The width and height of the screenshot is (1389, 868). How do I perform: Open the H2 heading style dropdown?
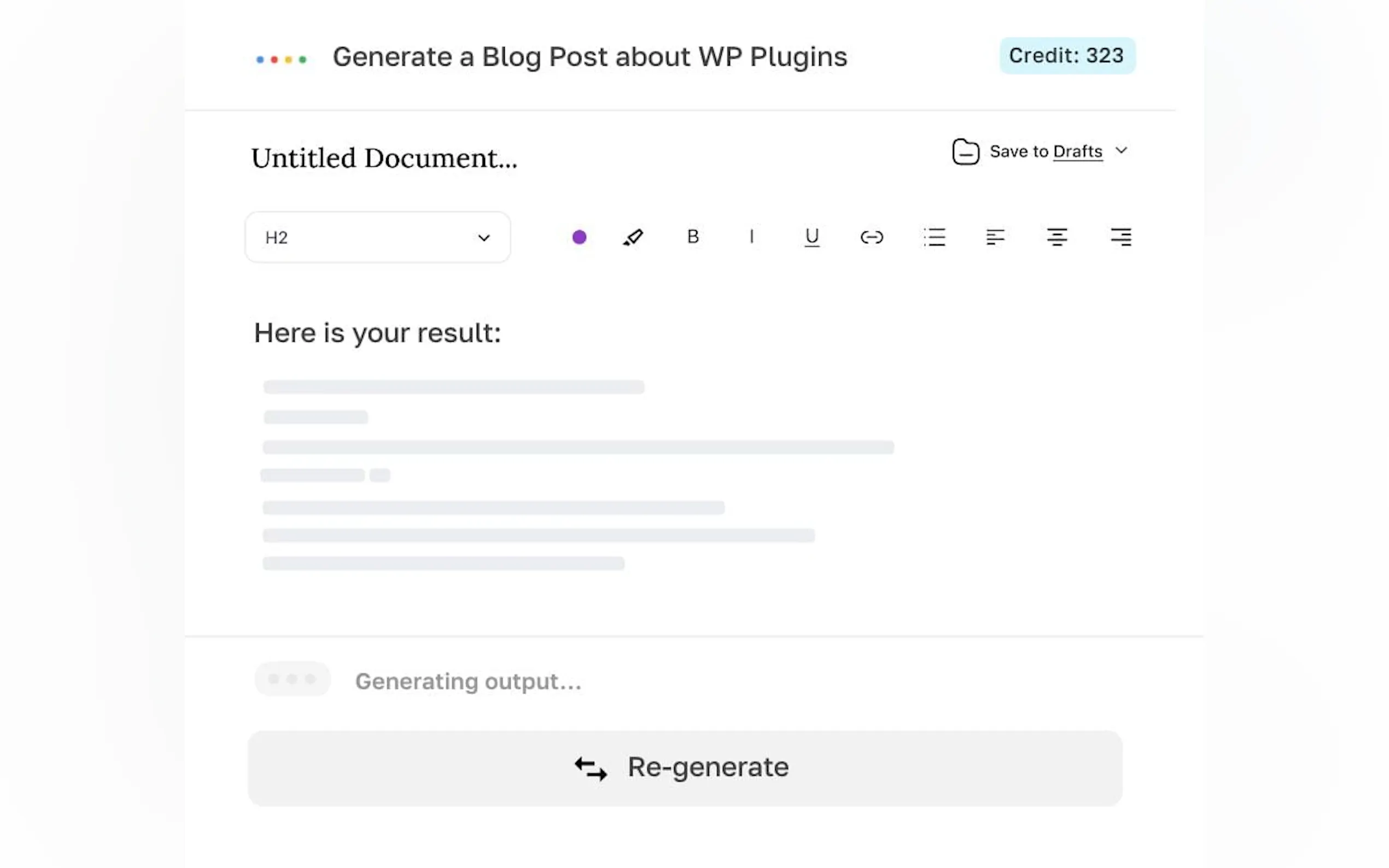click(x=377, y=237)
